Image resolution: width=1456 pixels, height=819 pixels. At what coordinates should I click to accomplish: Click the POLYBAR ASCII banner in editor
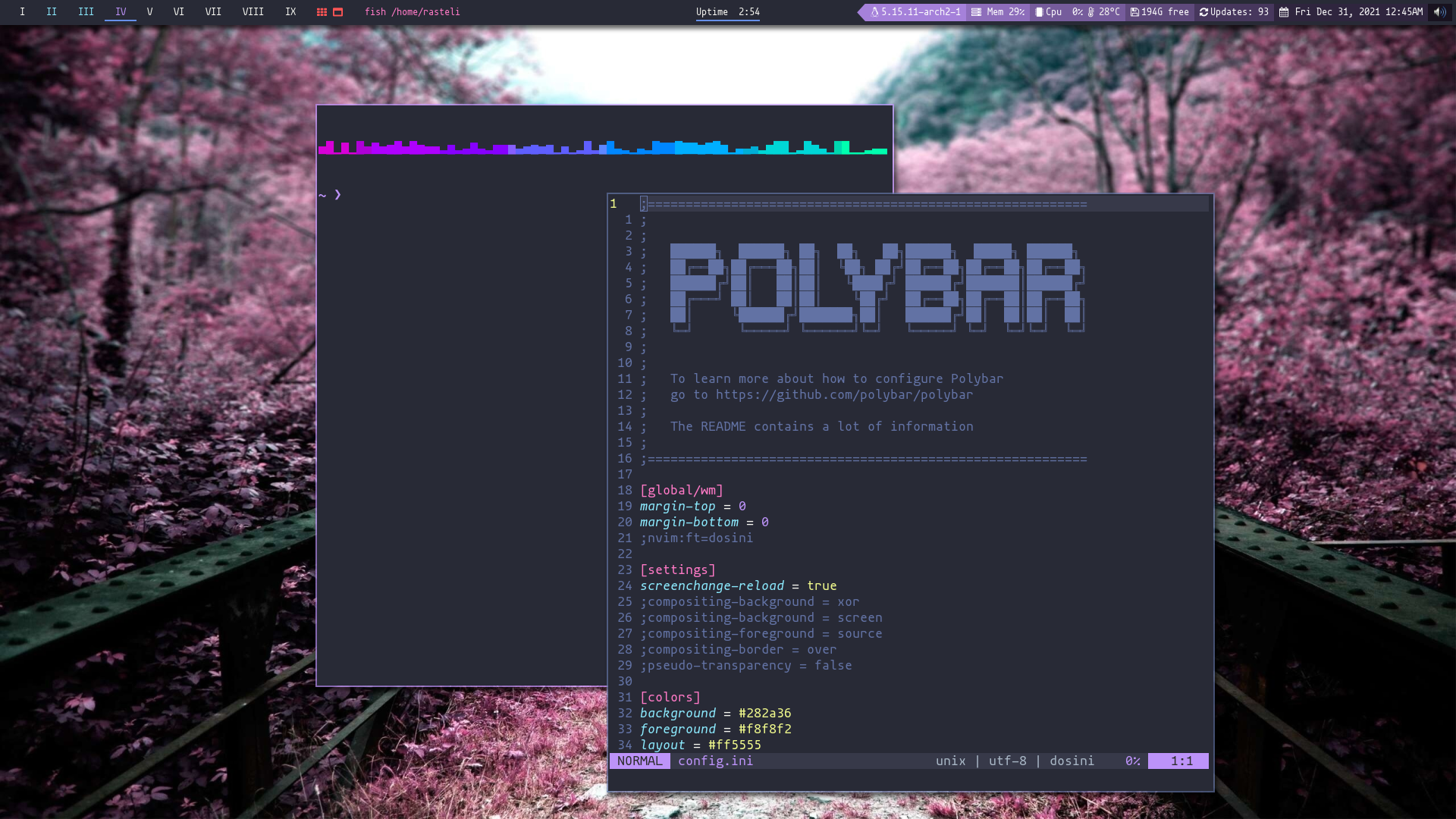click(x=877, y=287)
